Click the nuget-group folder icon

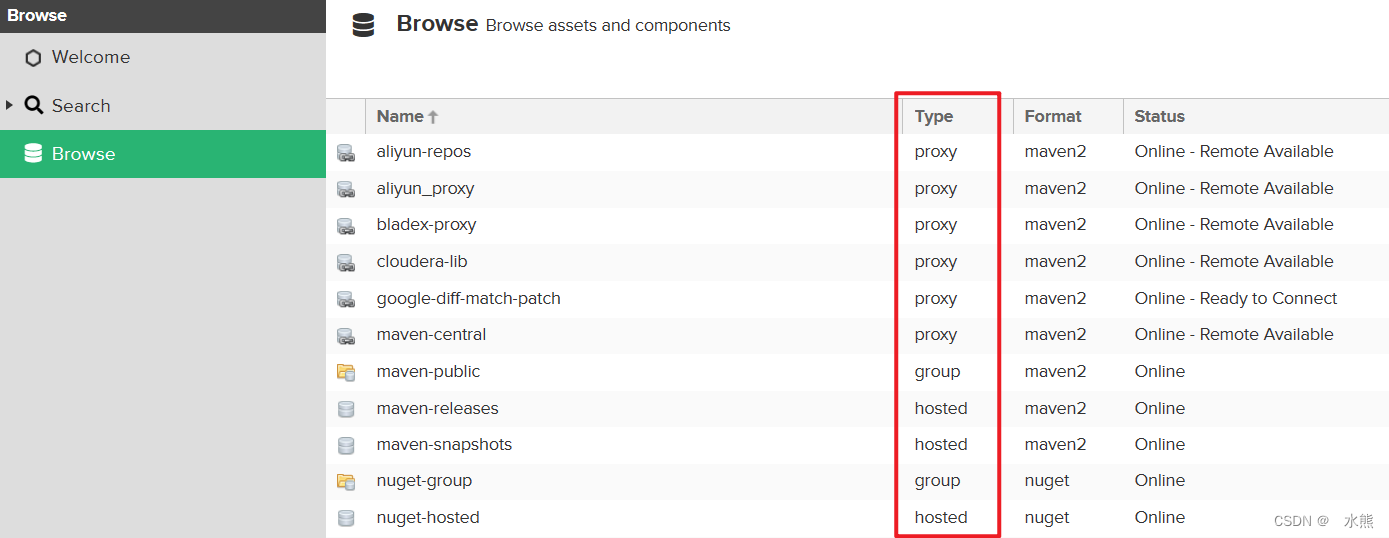click(346, 482)
